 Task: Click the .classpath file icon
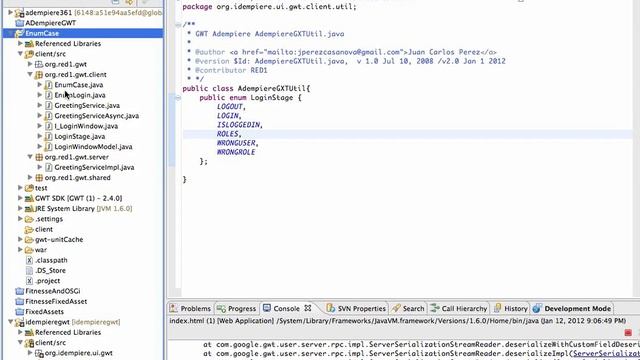(29, 260)
